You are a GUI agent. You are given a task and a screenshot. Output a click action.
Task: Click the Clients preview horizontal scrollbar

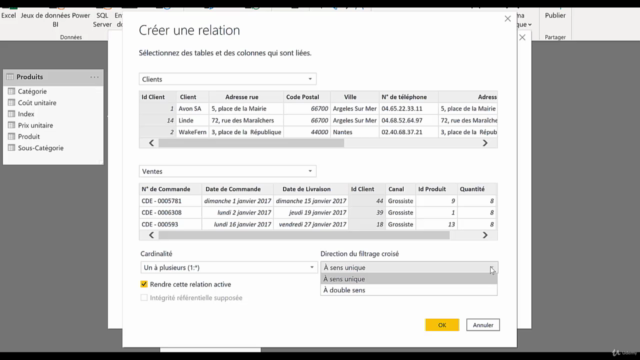coord(251,143)
